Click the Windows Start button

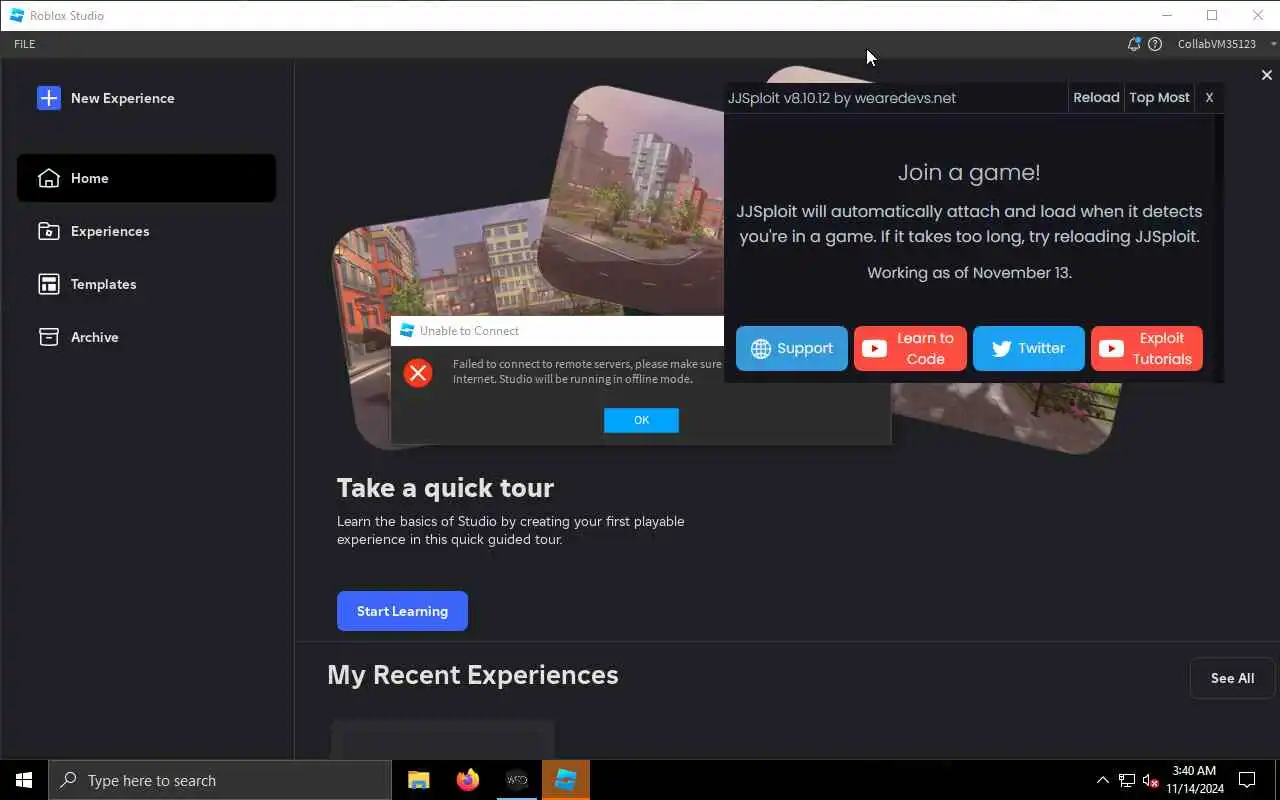24,780
